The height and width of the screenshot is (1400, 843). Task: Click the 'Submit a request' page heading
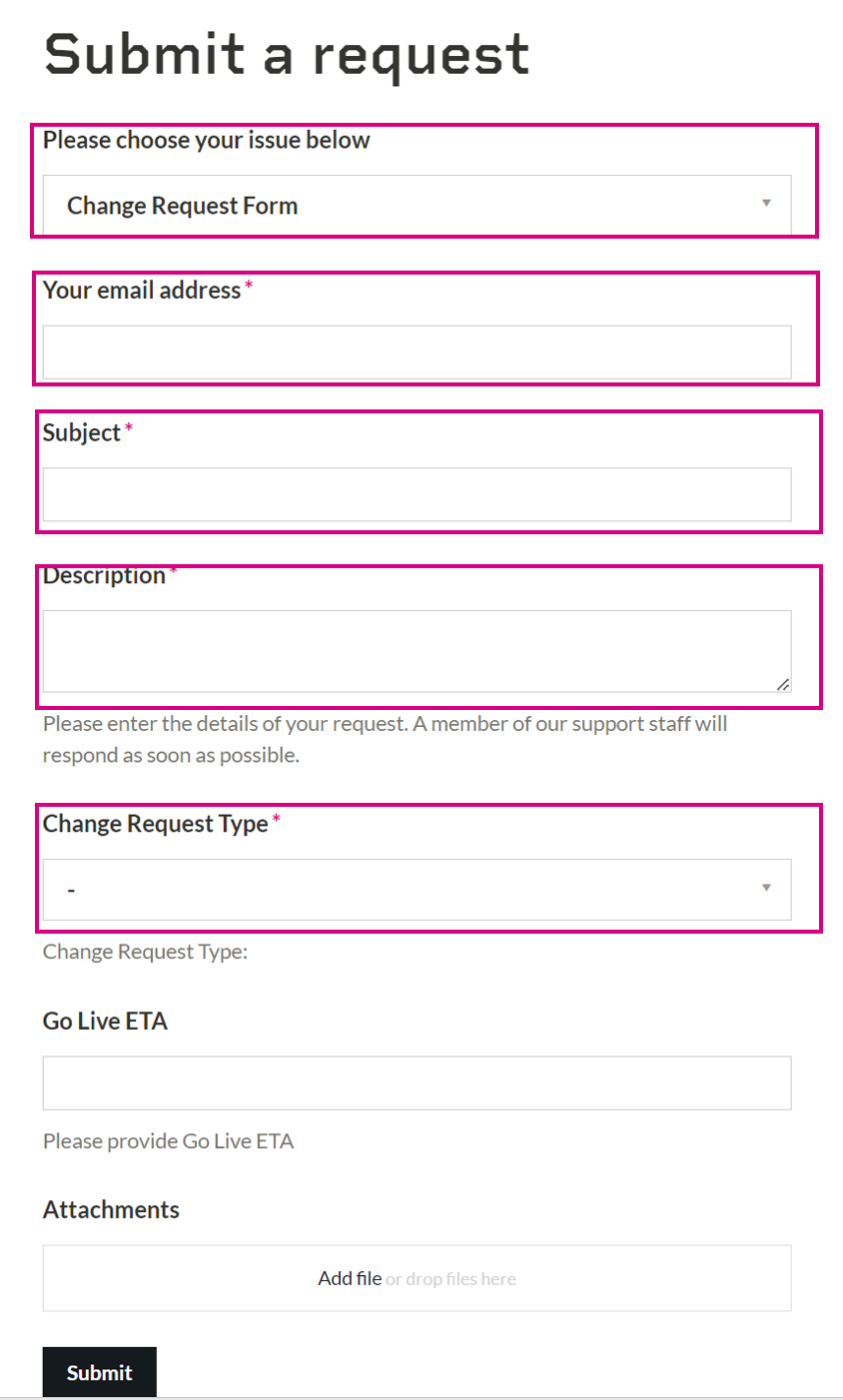pos(287,55)
